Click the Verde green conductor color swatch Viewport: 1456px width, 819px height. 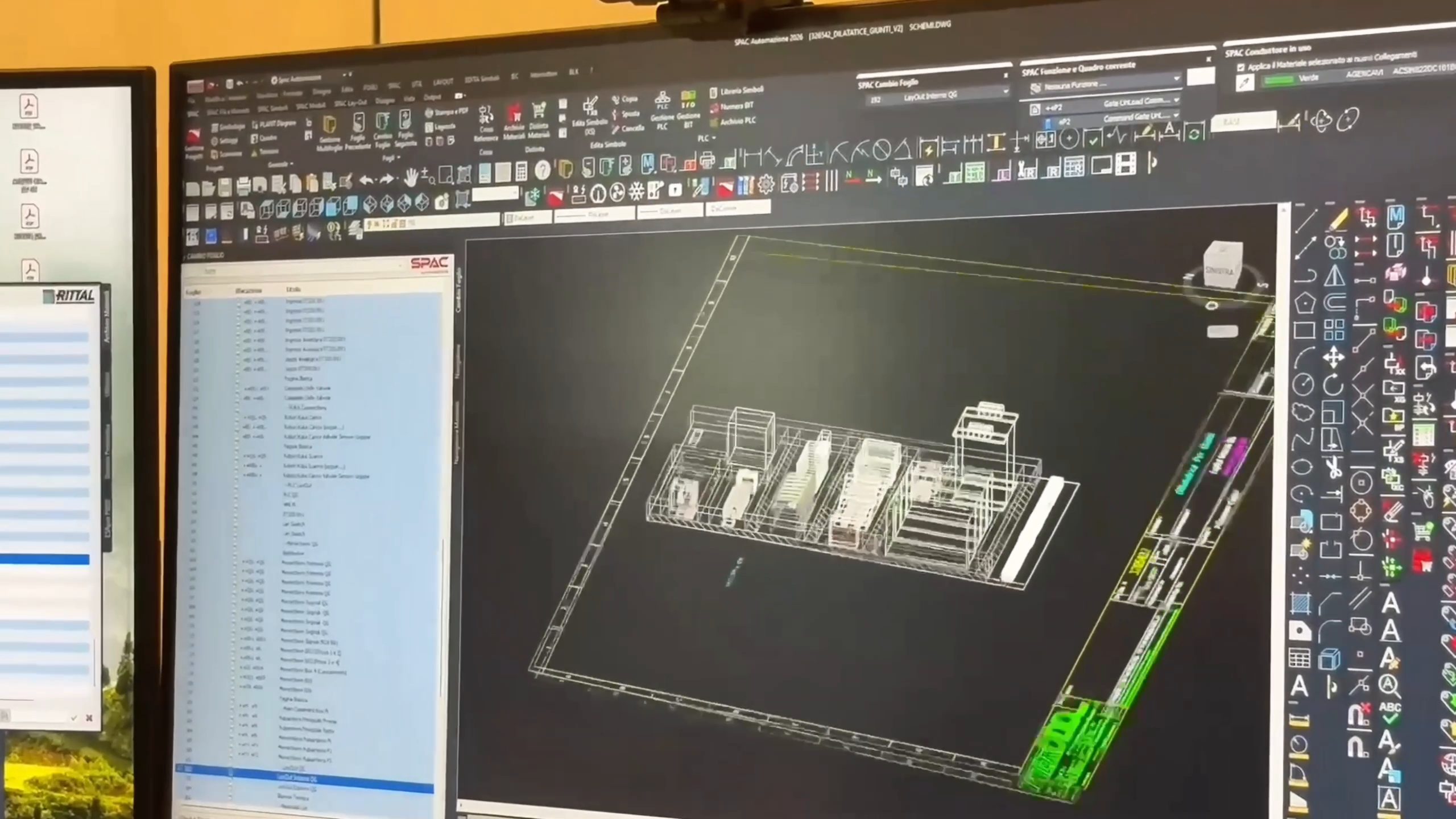click(1279, 80)
